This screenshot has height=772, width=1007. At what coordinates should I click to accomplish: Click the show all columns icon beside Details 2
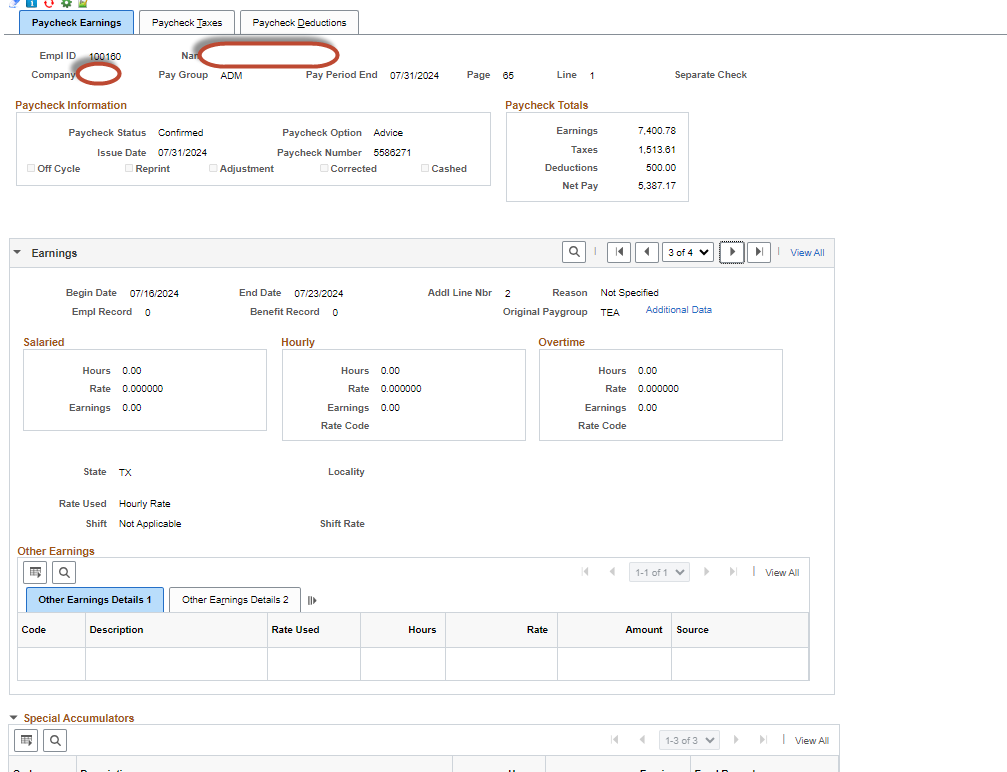tap(311, 601)
